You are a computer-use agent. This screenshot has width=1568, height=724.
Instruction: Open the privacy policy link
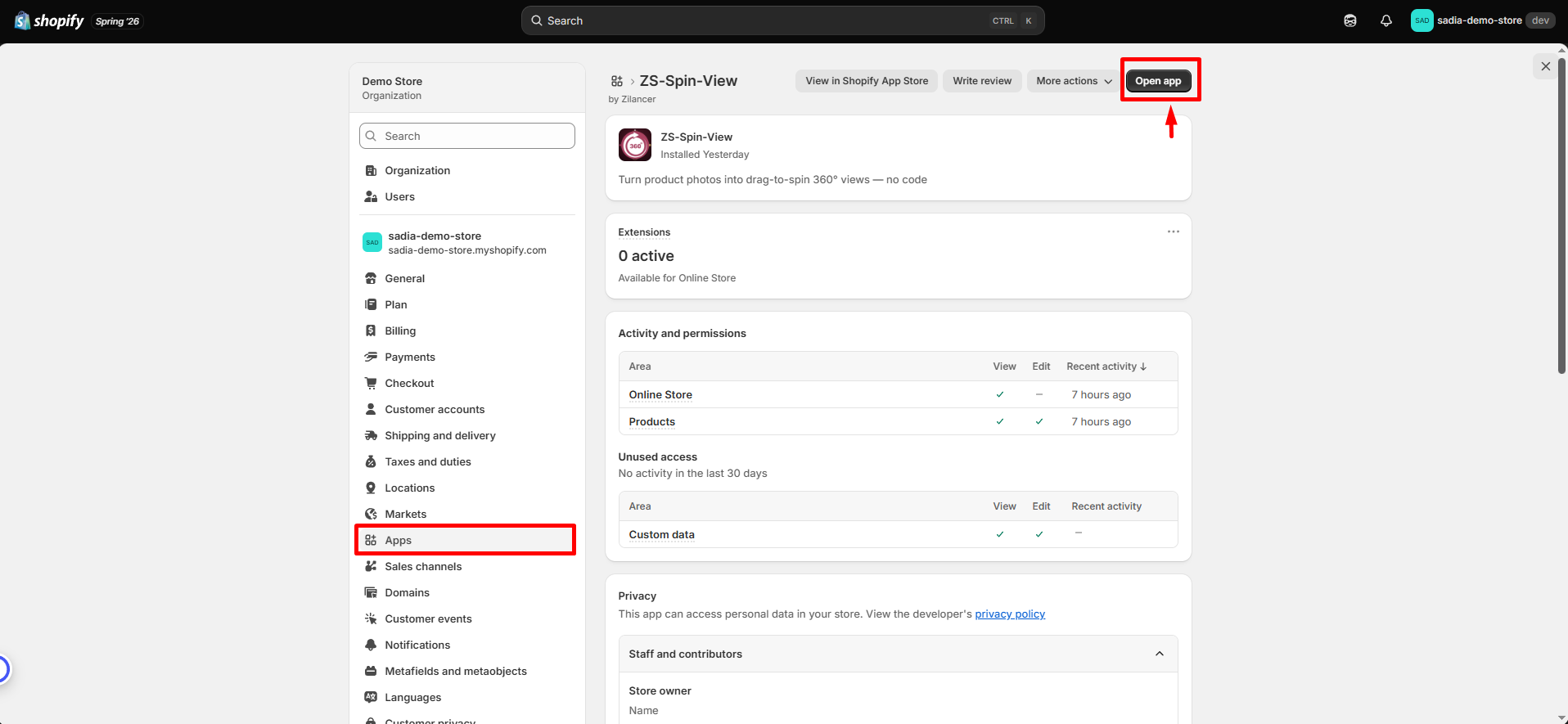(x=1010, y=614)
